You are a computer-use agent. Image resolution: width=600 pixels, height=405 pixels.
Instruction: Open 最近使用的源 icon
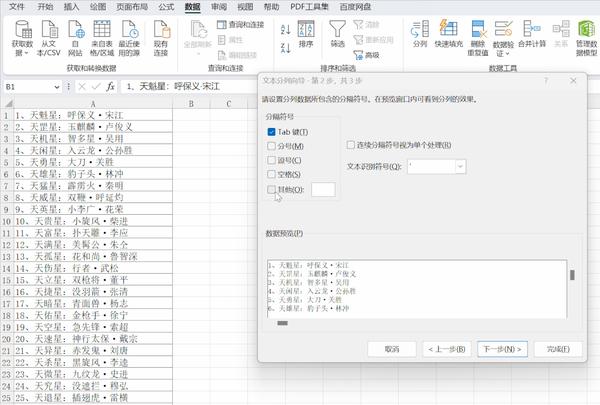[129, 29]
